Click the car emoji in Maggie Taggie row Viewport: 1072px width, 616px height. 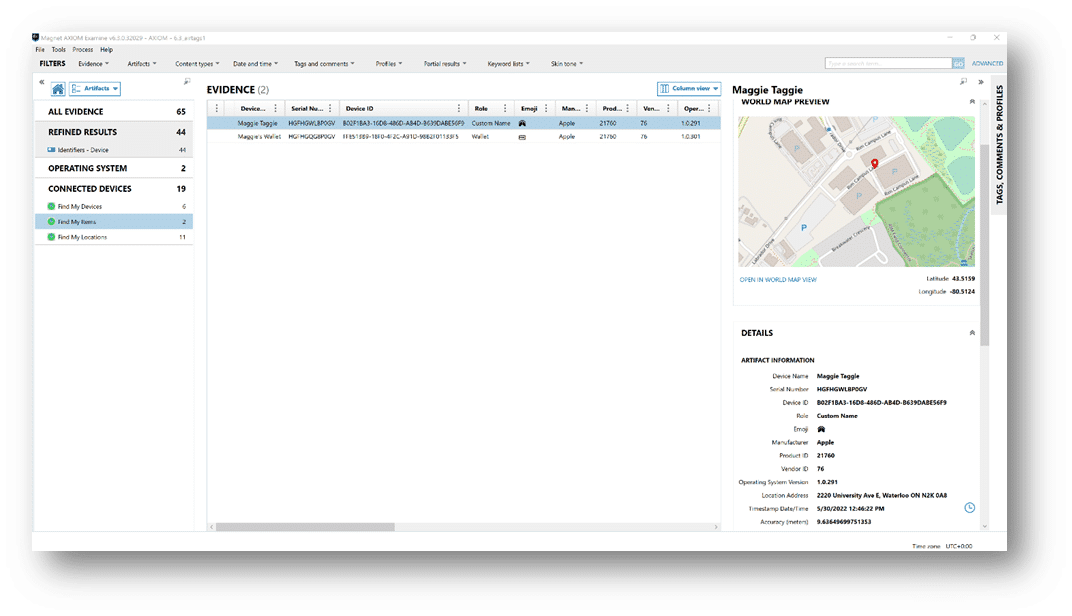(x=522, y=124)
